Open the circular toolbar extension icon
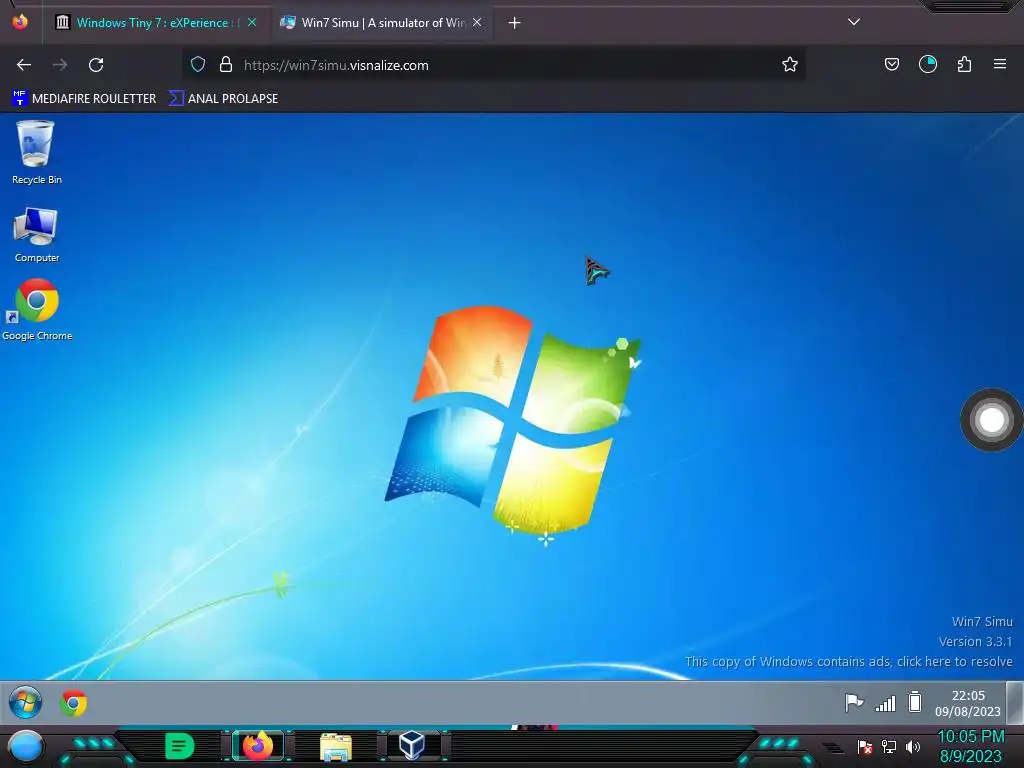The height and width of the screenshot is (768, 1024). click(x=928, y=64)
